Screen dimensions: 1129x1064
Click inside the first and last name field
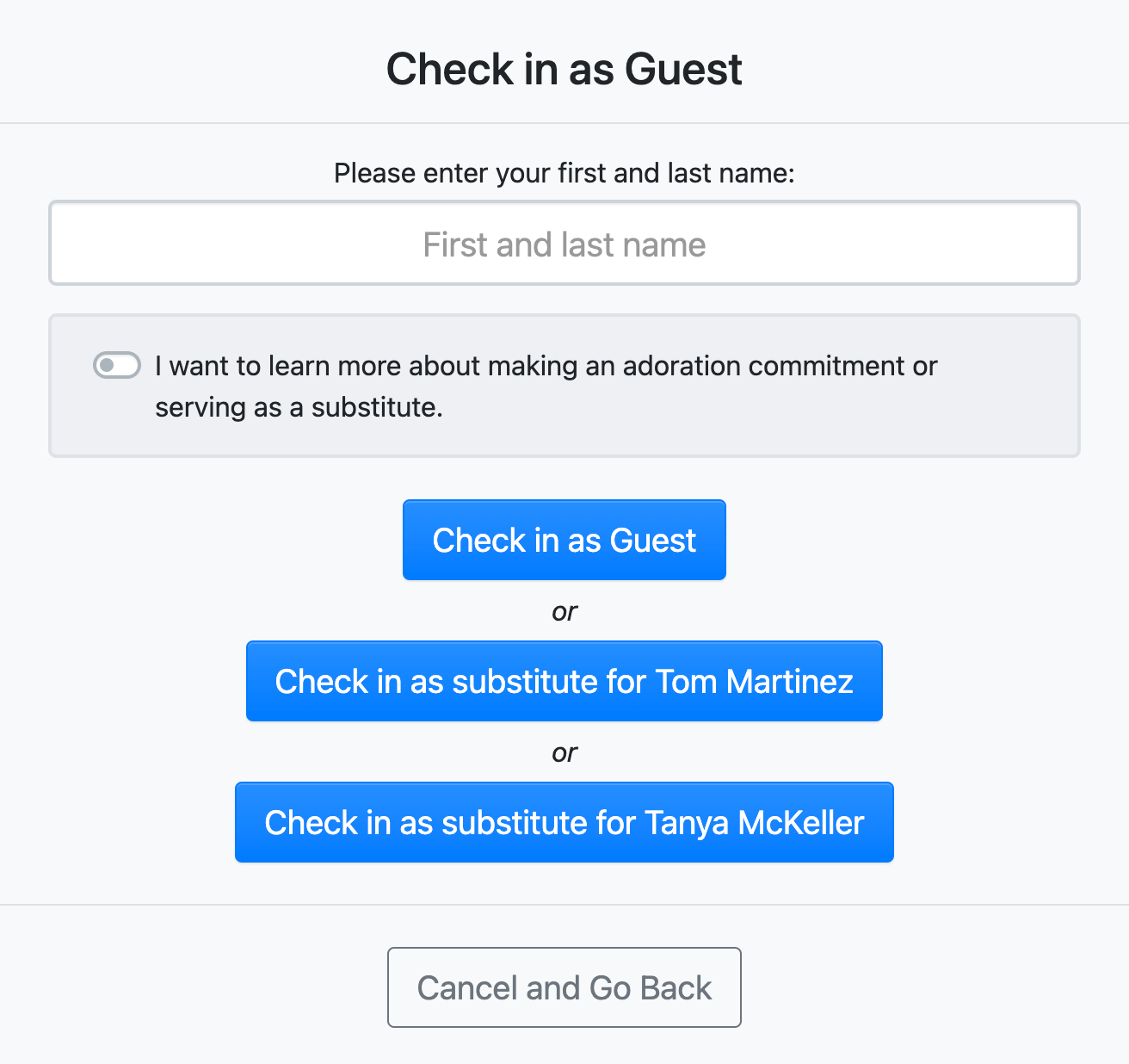coord(564,244)
